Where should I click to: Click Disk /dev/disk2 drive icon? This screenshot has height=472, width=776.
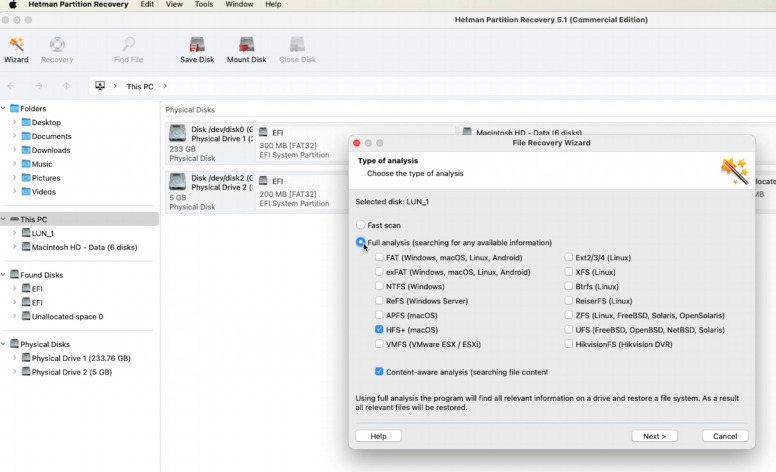pyautogui.click(x=177, y=182)
